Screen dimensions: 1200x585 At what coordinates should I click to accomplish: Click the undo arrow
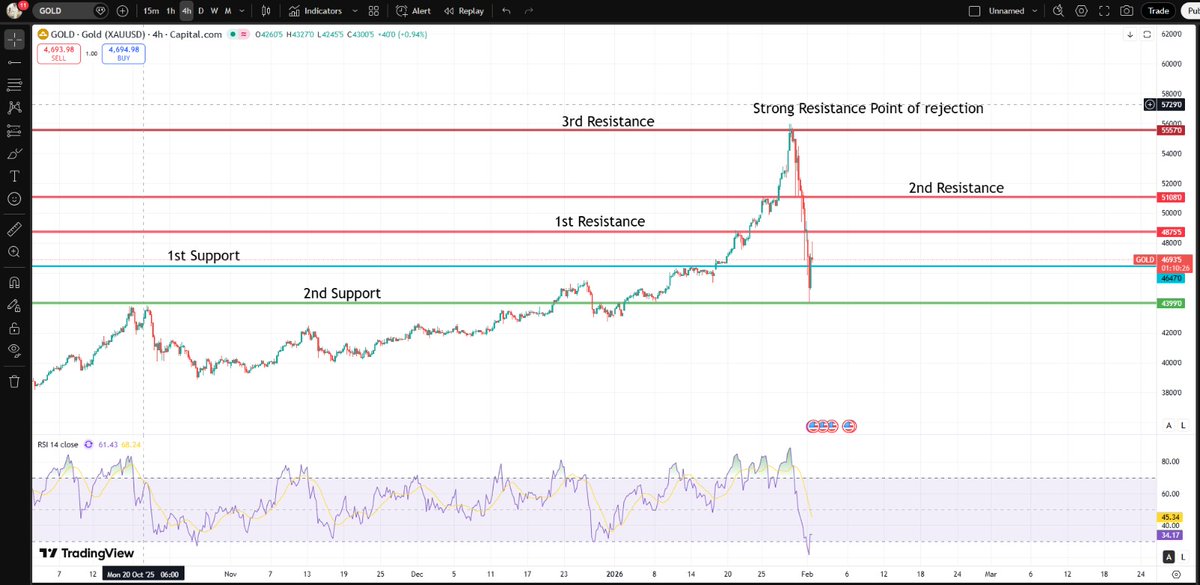(x=505, y=11)
